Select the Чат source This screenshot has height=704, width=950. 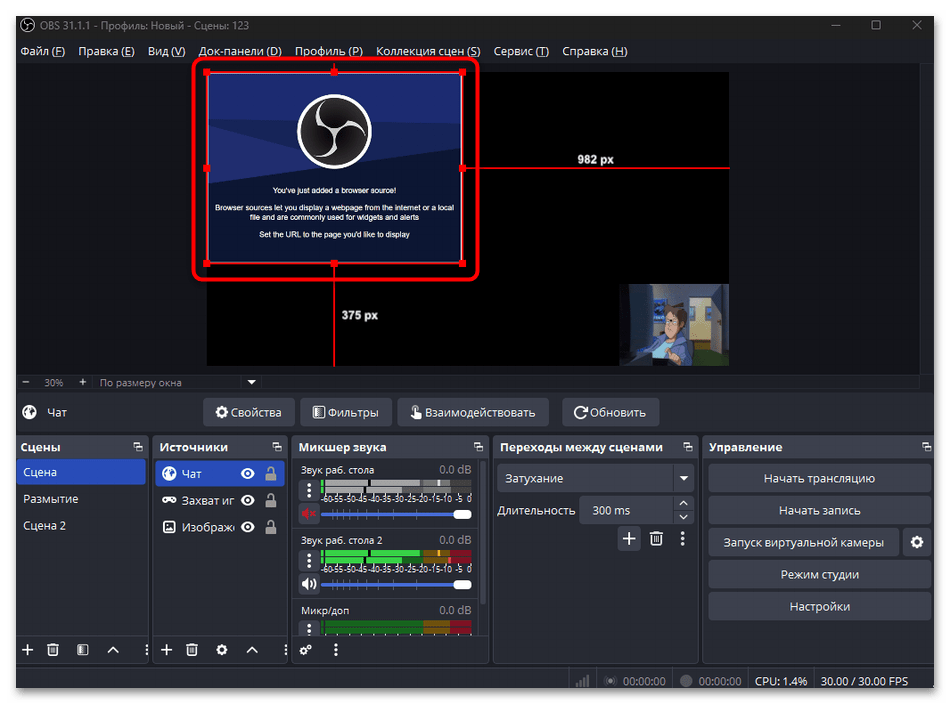tap(219, 474)
